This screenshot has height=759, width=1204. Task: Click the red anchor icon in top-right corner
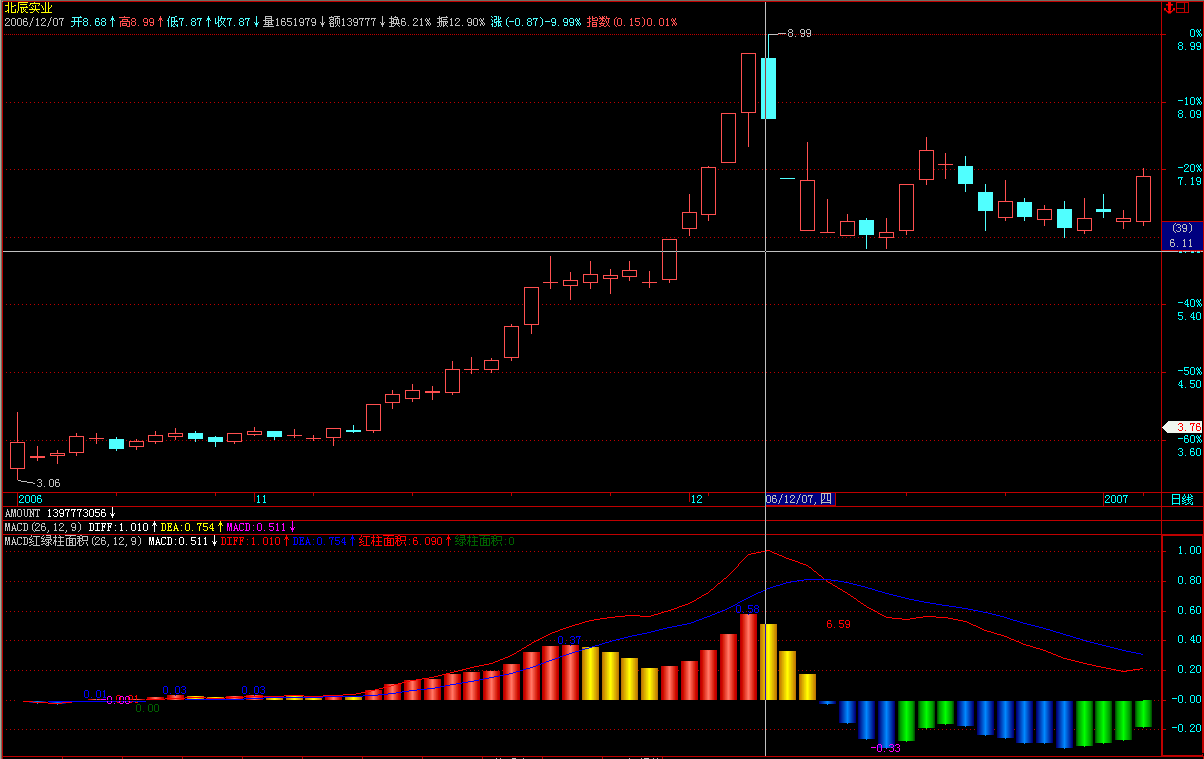coord(1169,8)
